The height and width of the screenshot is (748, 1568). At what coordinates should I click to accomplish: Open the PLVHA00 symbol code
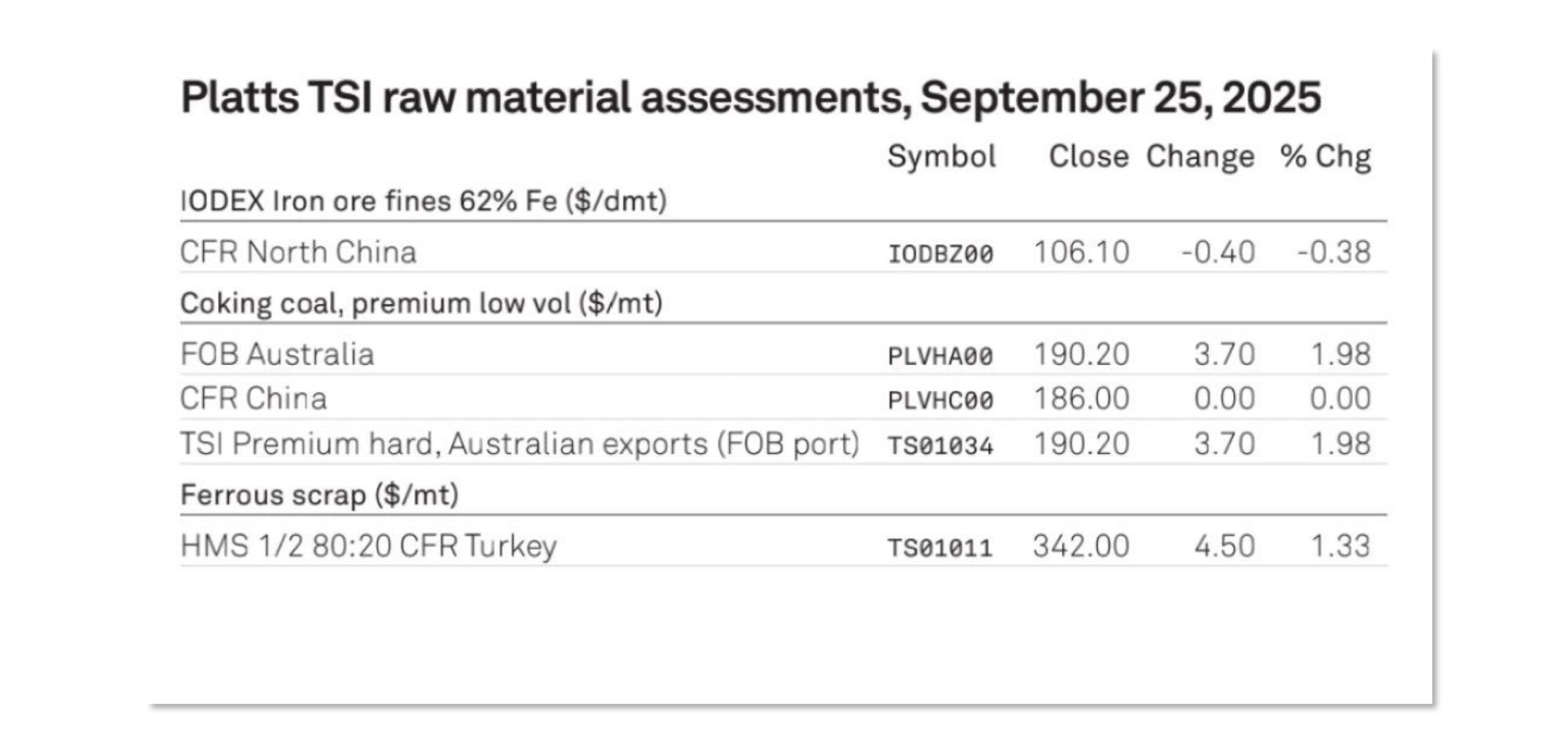[941, 356]
